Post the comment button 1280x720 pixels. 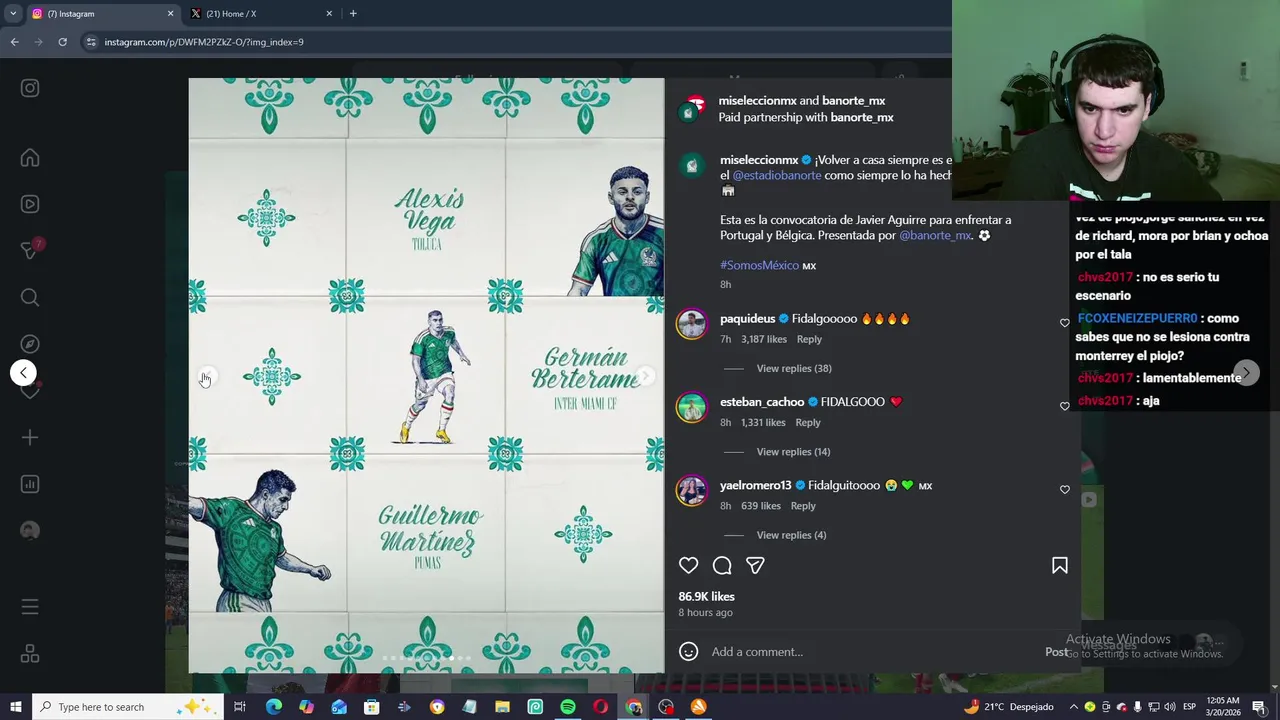pos(1056,652)
